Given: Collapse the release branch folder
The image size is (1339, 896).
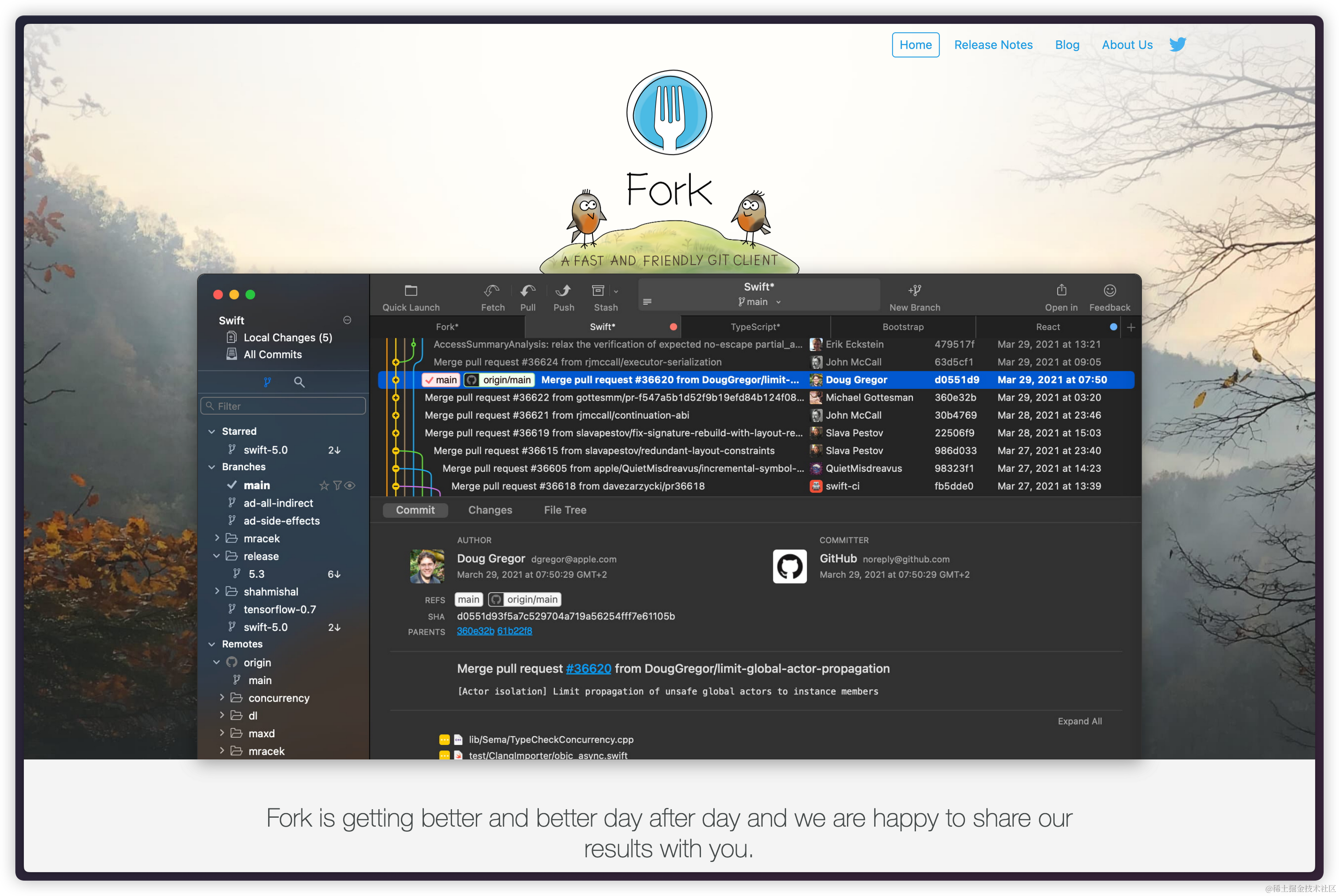Looking at the screenshot, I should [217, 556].
